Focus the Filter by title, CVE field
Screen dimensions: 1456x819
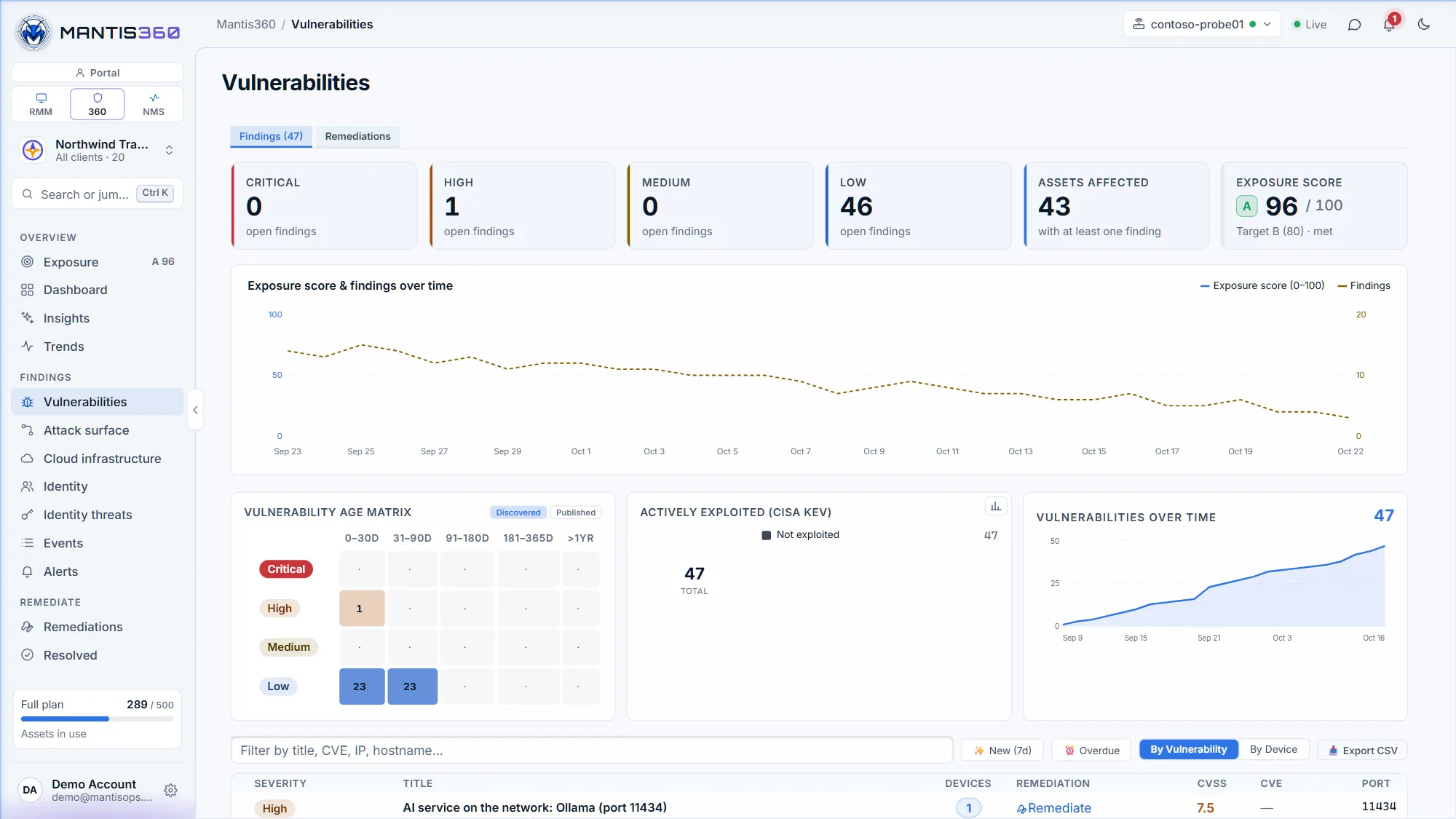coord(592,750)
